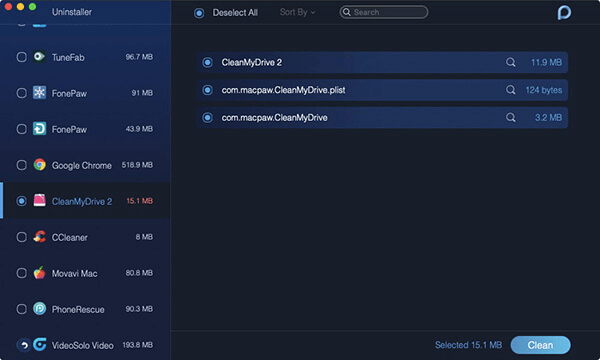Viewport: 600px width, 360px height.
Task: Click the PhoneRescue app icon
Action: click(39, 309)
